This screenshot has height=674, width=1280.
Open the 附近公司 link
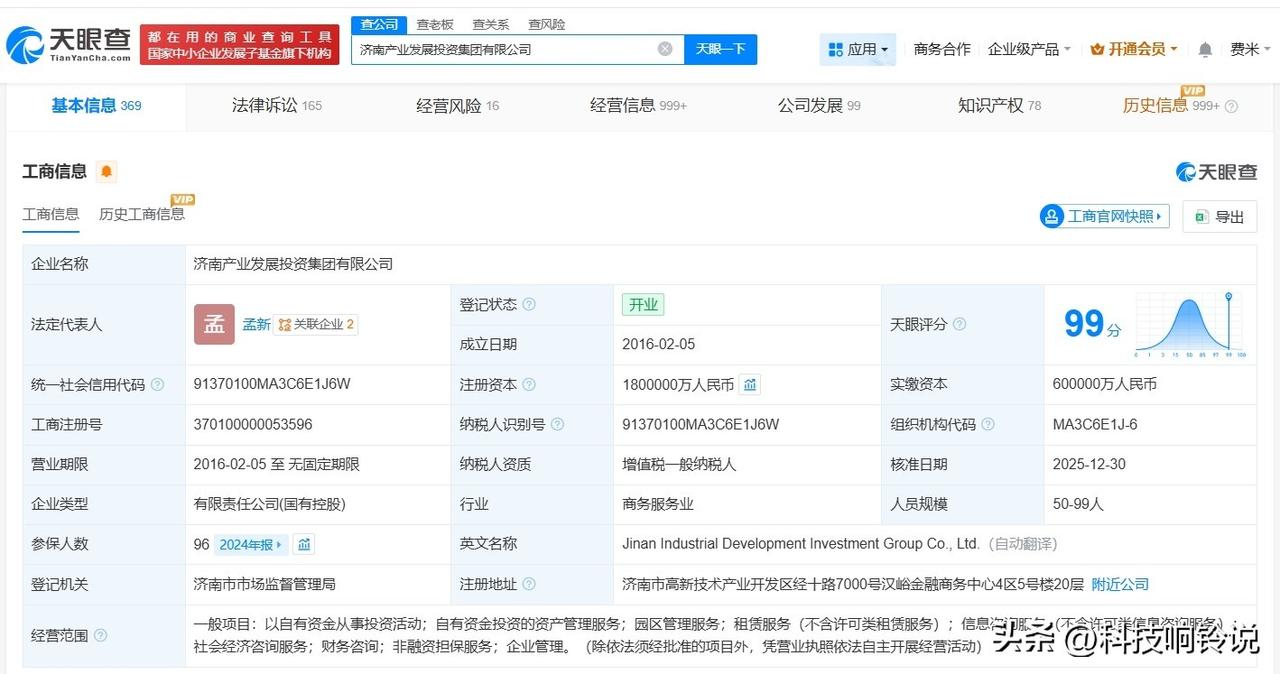(1119, 584)
